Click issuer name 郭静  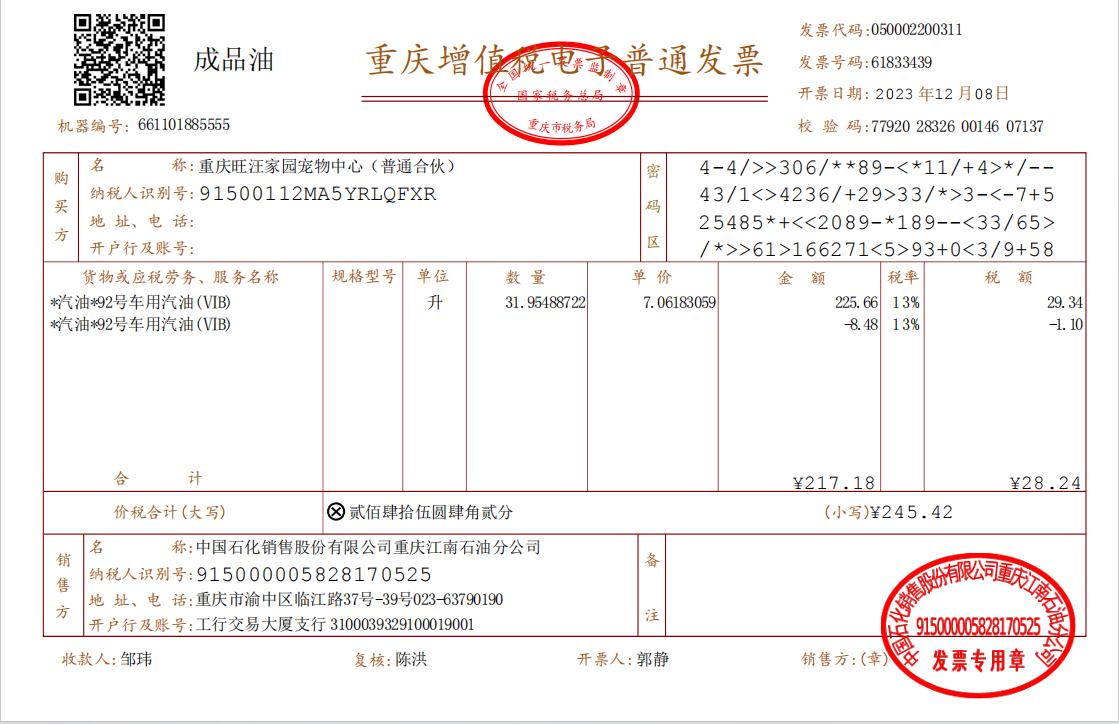(x=652, y=659)
